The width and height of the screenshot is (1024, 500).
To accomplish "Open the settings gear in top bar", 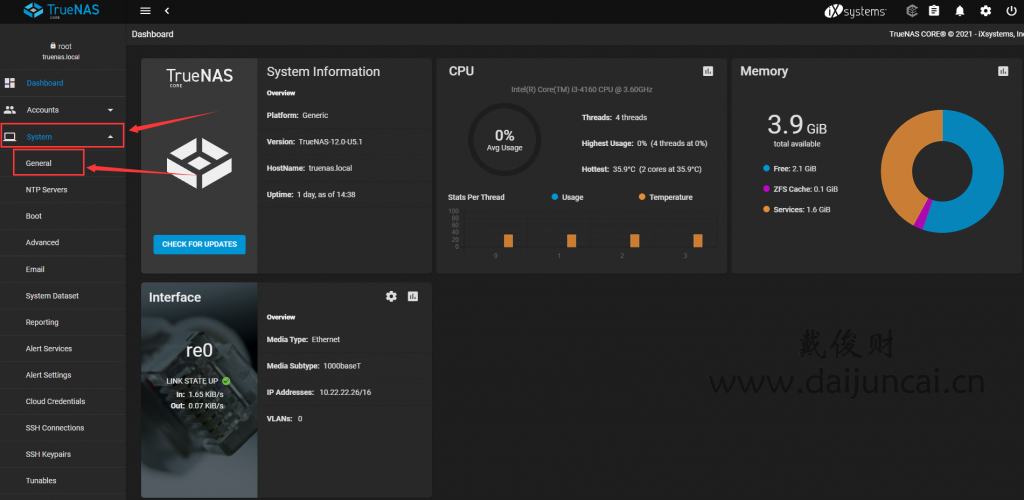I will point(985,11).
